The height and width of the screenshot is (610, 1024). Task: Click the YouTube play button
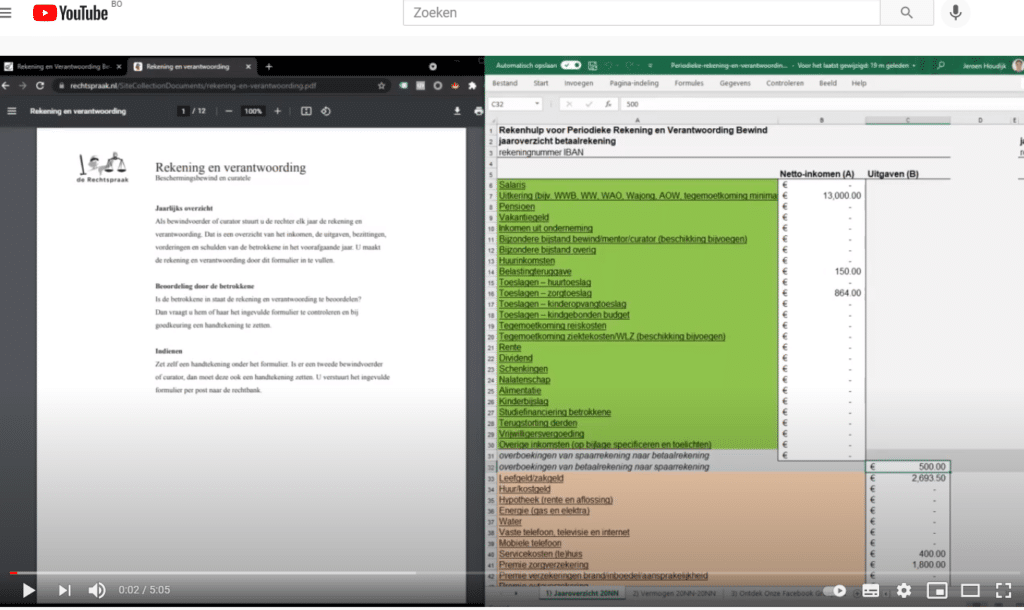click(x=28, y=590)
